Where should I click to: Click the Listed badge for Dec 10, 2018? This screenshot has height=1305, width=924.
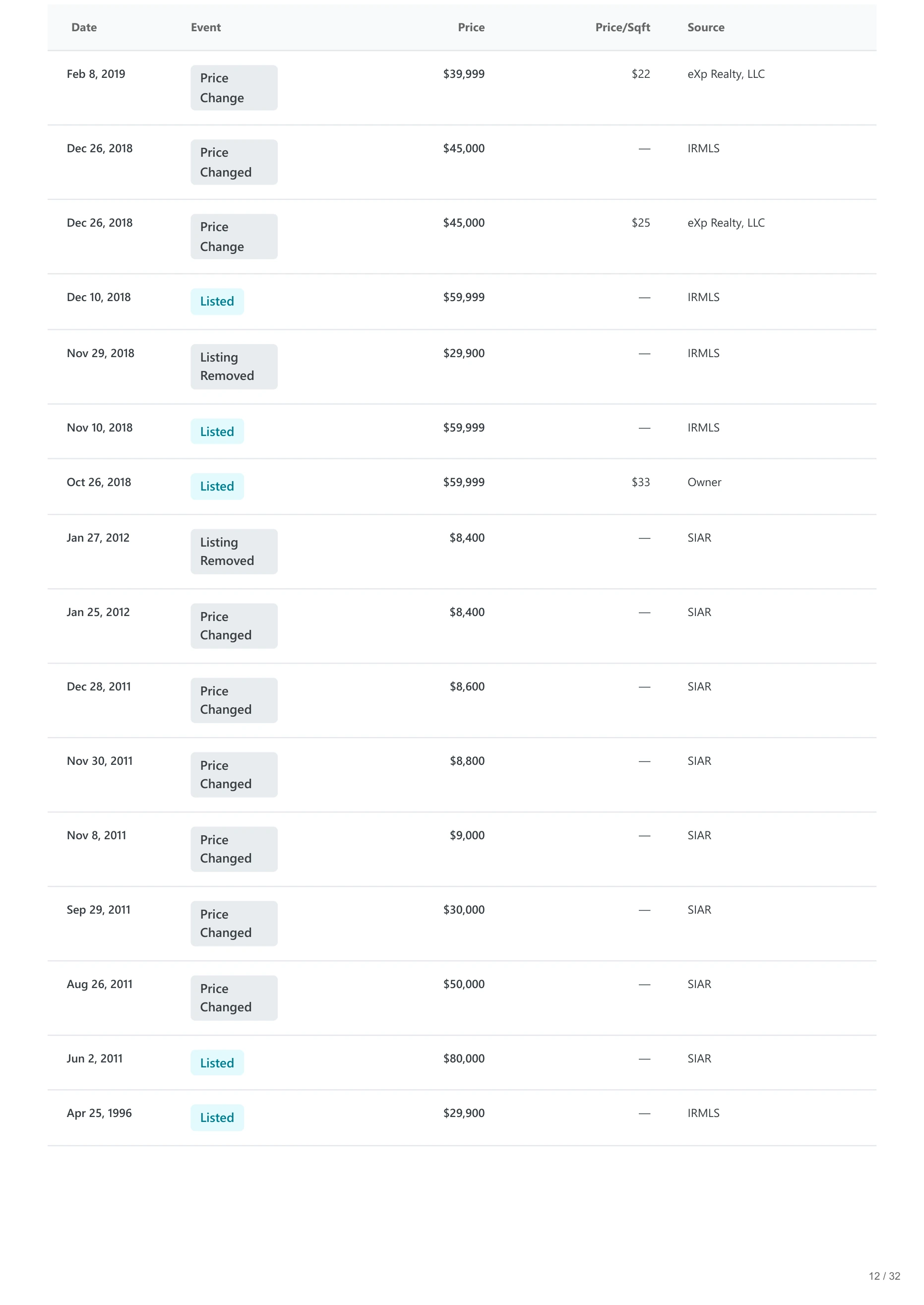click(217, 302)
